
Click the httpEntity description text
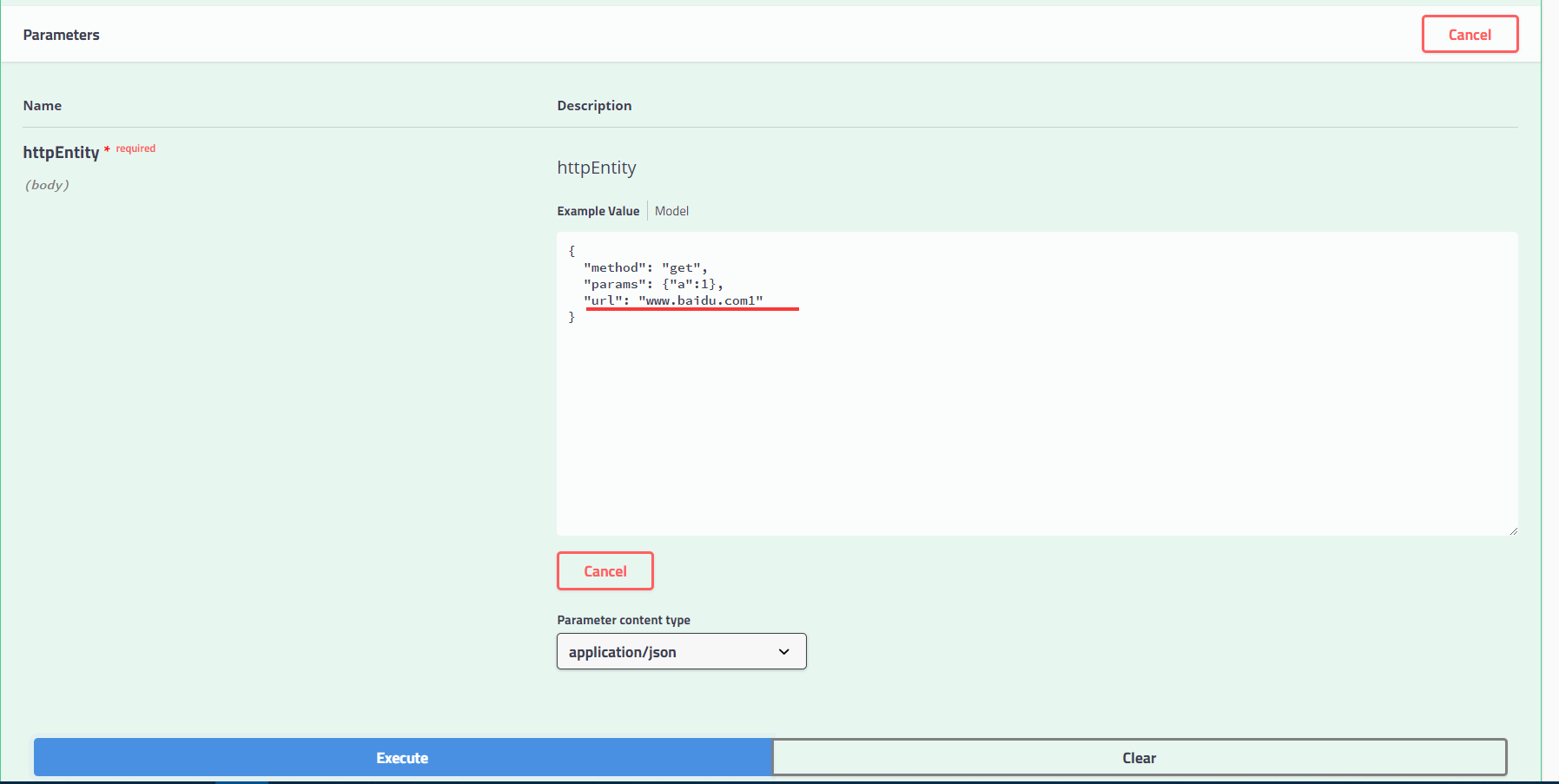[x=597, y=168]
